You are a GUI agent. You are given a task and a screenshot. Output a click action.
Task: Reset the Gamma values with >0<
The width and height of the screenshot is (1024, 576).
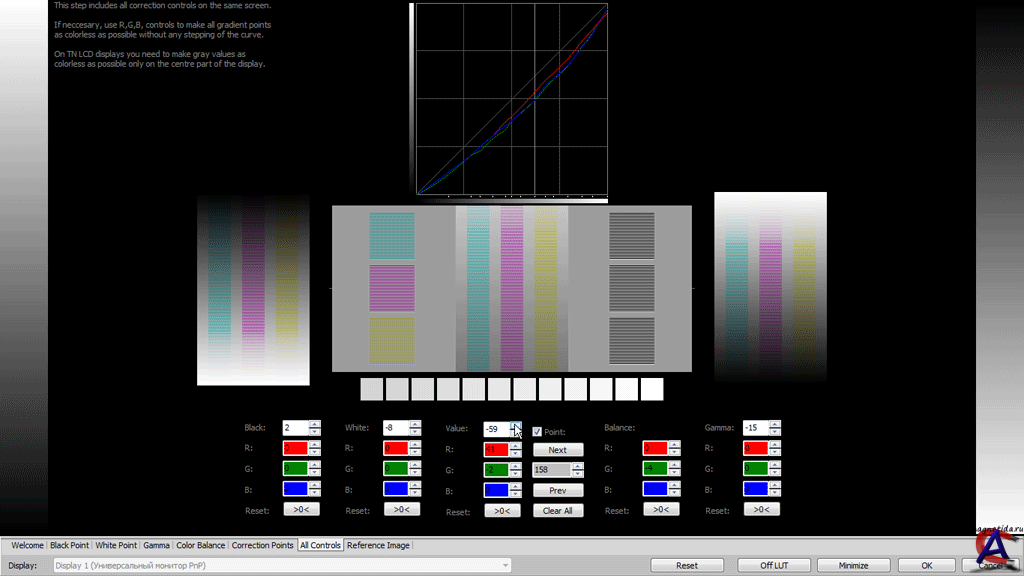pos(760,510)
